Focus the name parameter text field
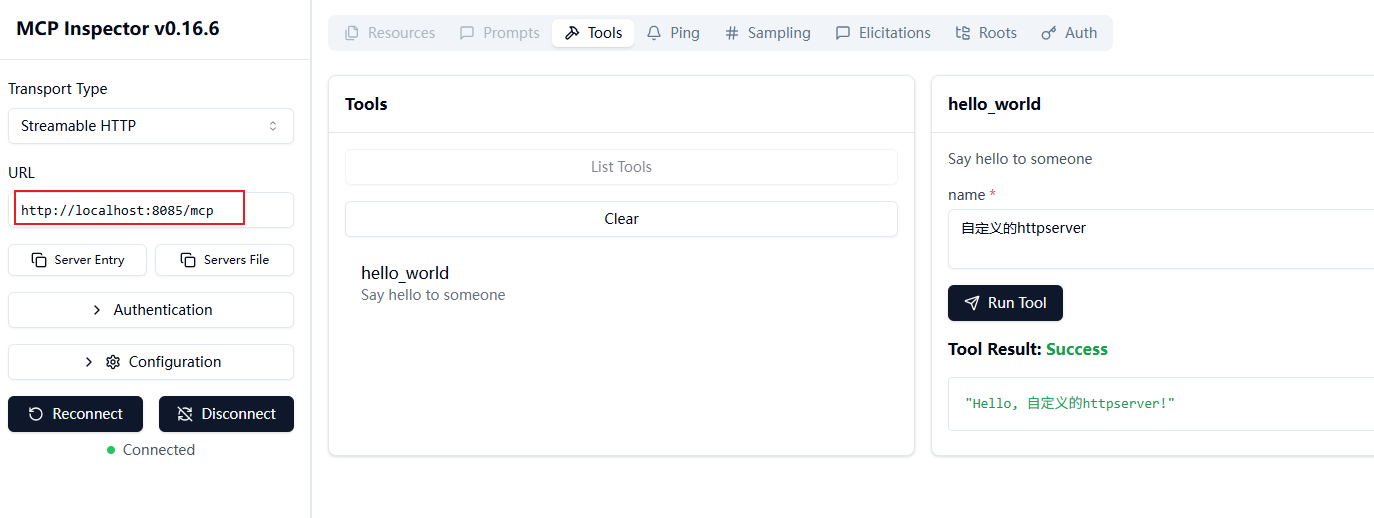This screenshot has width=1374, height=518. pyautogui.click(x=1161, y=239)
